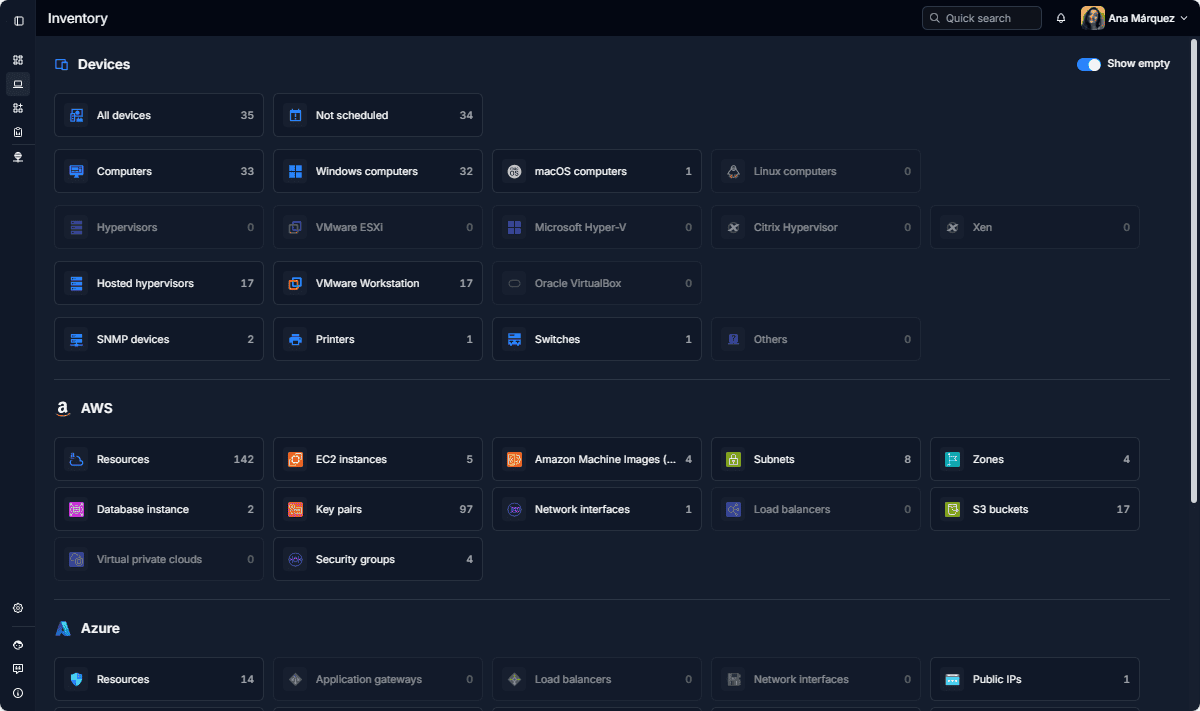Open the AWS Load balancers card
1200x711 pixels.
click(816, 509)
